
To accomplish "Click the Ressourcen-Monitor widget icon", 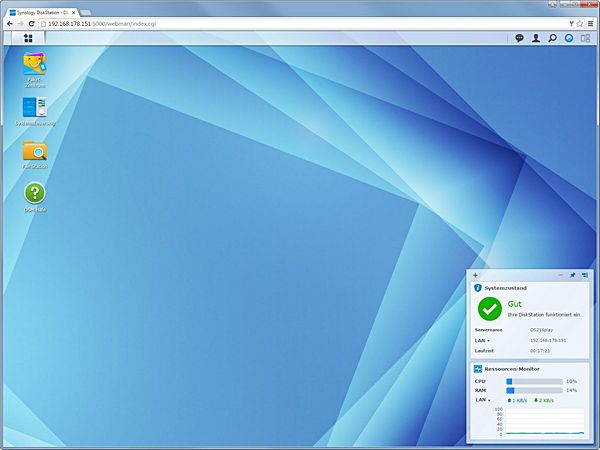I will point(478,369).
